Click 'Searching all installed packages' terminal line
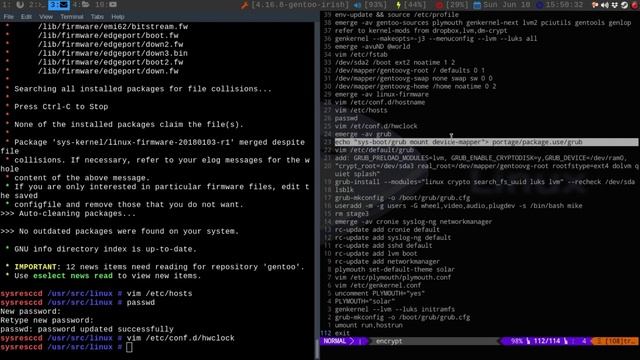The width and height of the screenshot is (640, 360). 142,89
